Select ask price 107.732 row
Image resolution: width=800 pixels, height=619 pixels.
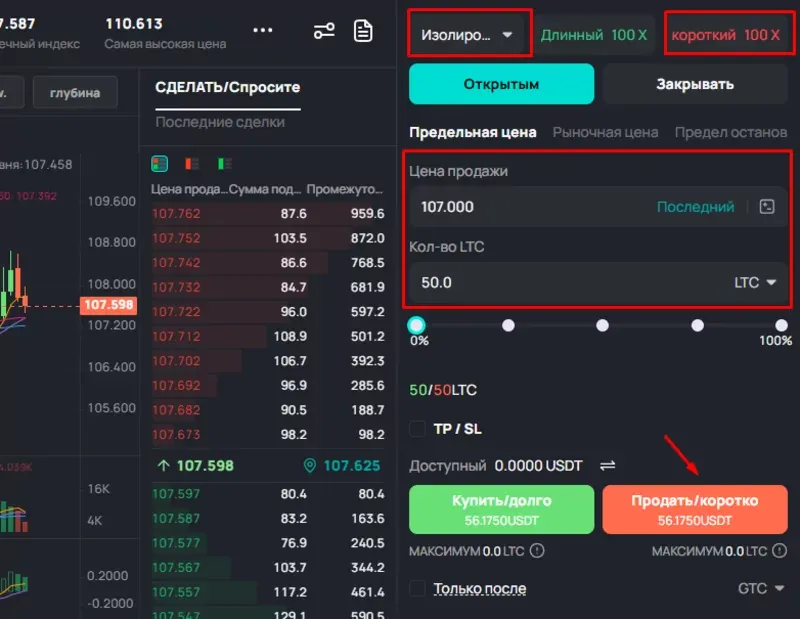(x=268, y=287)
